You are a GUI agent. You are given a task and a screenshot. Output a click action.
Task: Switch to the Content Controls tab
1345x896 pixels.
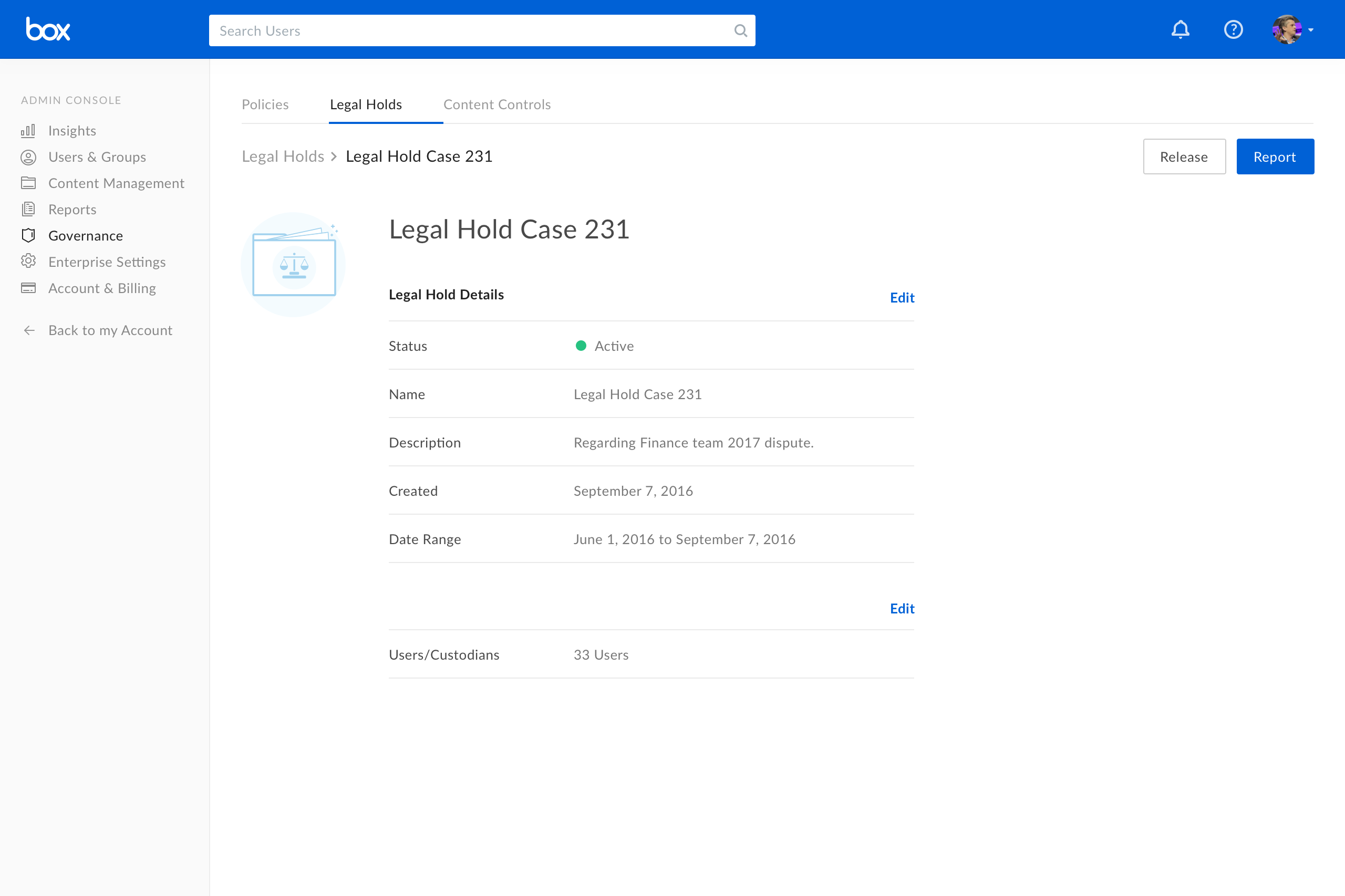[496, 105]
